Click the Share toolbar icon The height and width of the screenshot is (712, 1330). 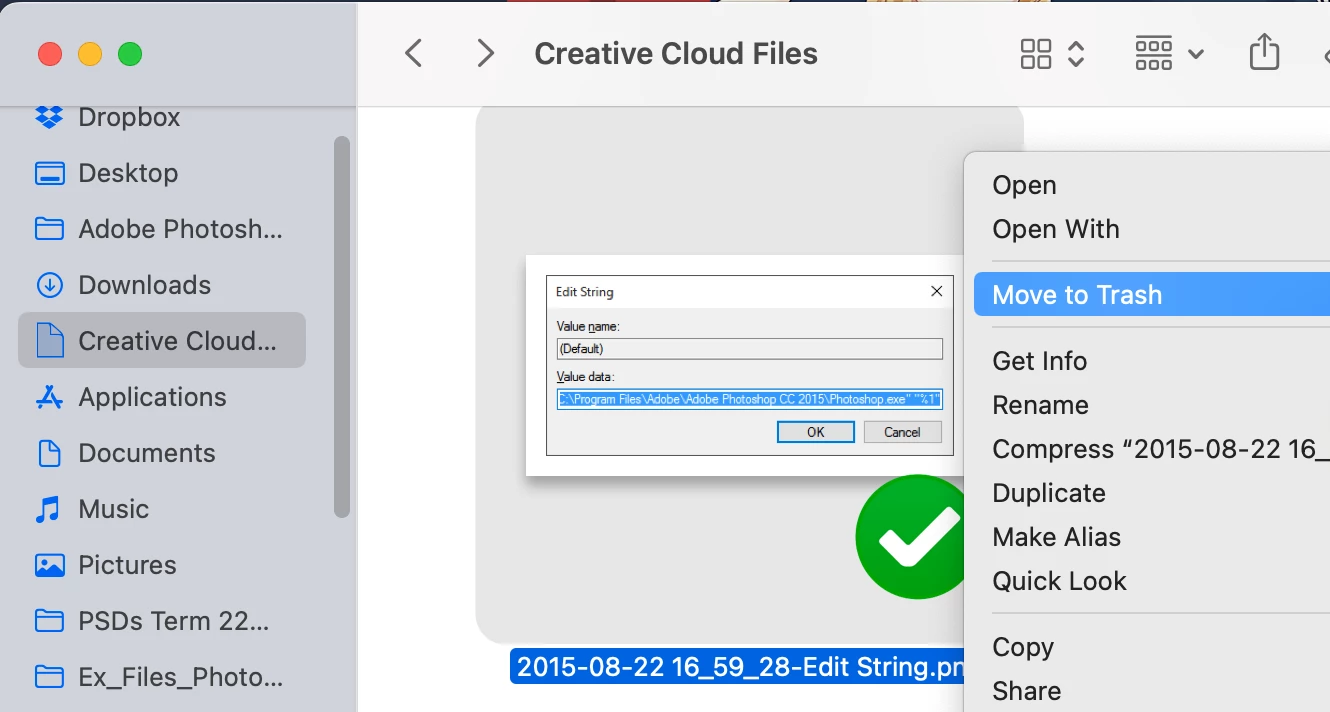[1264, 52]
